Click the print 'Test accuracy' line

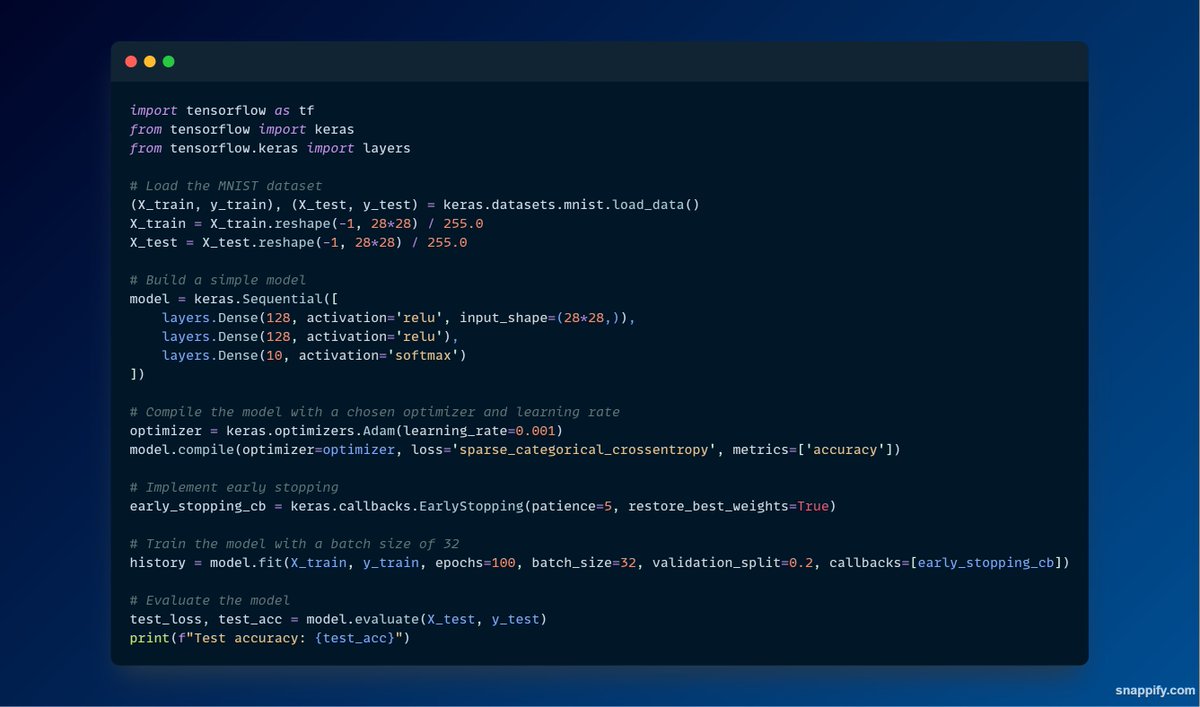point(270,638)
